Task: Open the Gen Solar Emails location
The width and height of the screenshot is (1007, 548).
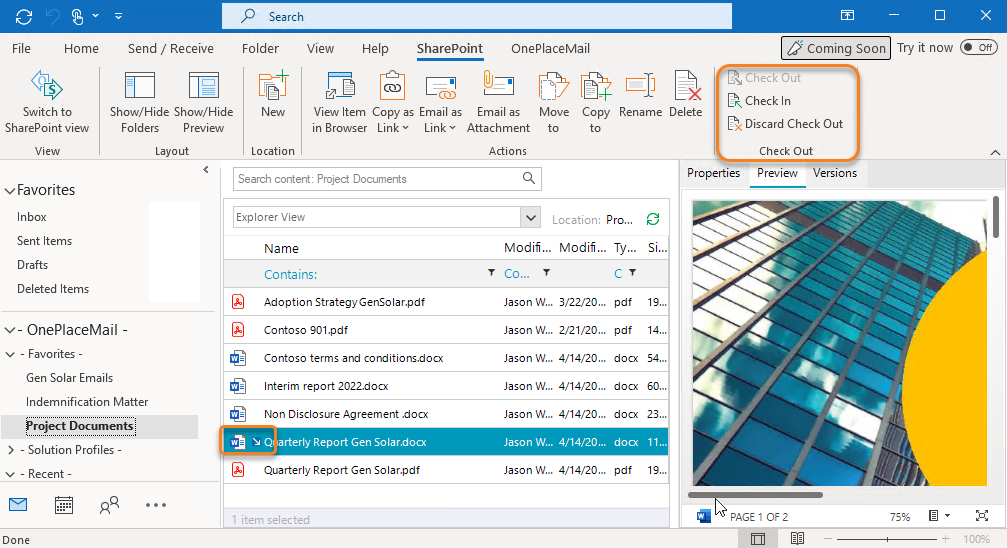Action: (x=69, y=378)
